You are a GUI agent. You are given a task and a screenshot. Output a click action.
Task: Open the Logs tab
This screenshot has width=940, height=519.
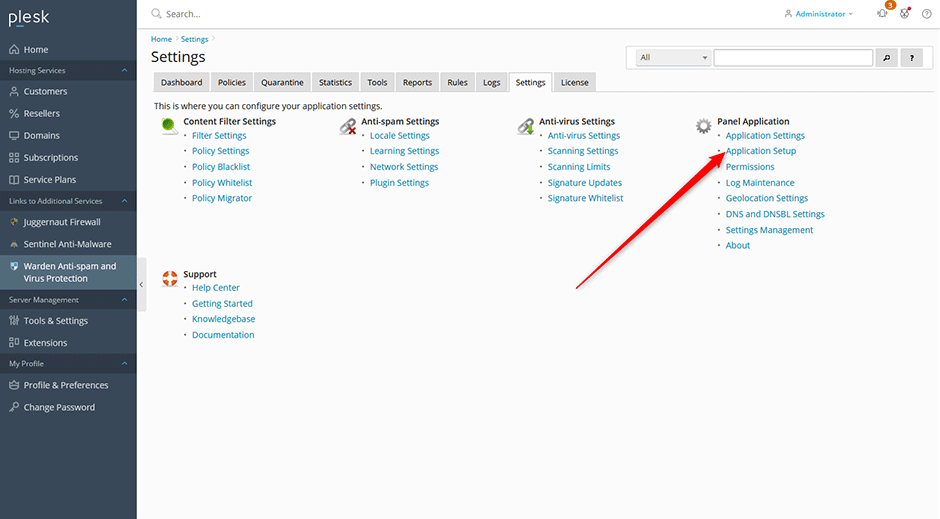492,83
